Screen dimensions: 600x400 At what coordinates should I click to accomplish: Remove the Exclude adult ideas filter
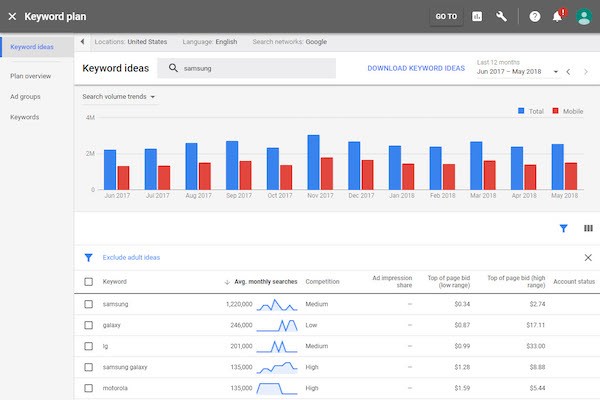pyautogui.click(x=587, y=257)
